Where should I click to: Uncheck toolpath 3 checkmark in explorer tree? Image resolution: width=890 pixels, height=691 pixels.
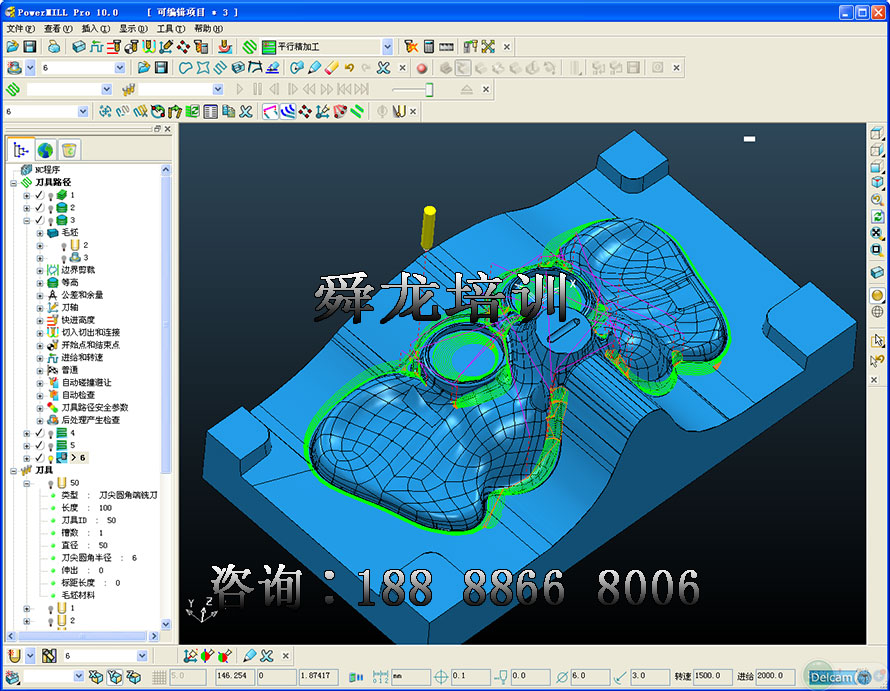click(39, 220)
